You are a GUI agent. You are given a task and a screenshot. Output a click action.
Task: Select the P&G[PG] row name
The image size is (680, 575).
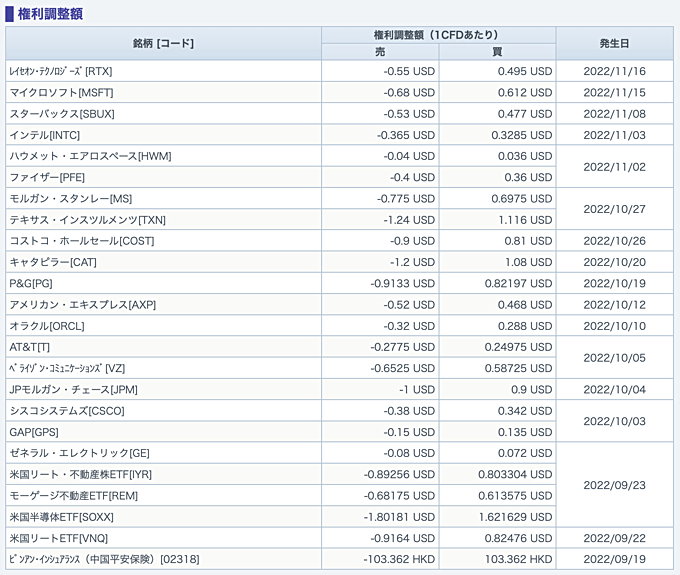click(31, 283)
